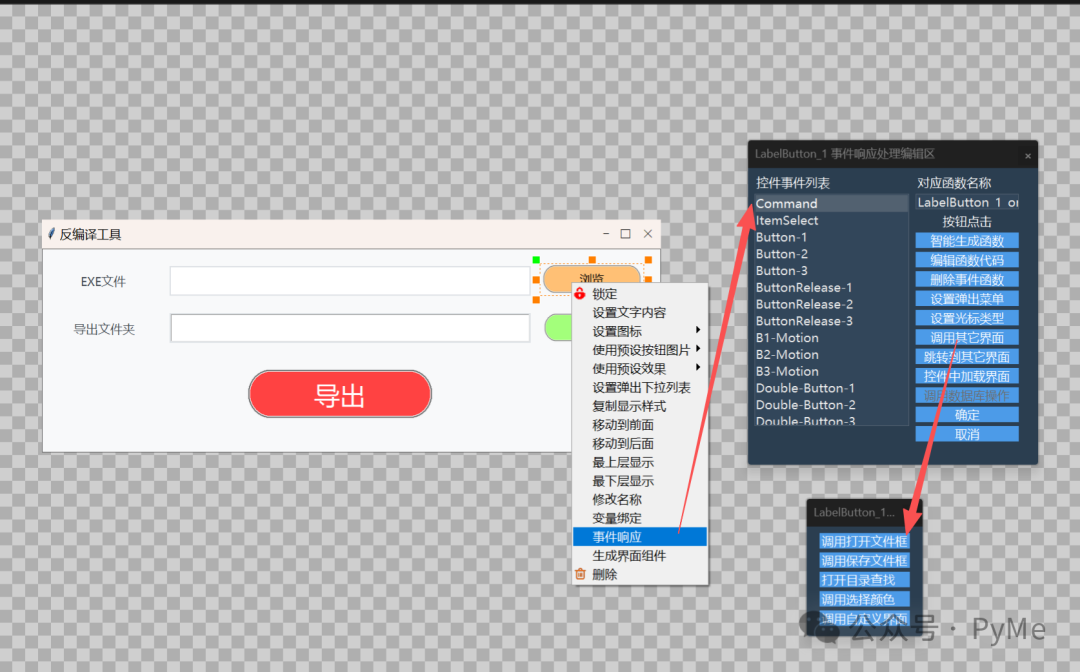Select 修改名称 in the context menu

click(x=617, y=499)
